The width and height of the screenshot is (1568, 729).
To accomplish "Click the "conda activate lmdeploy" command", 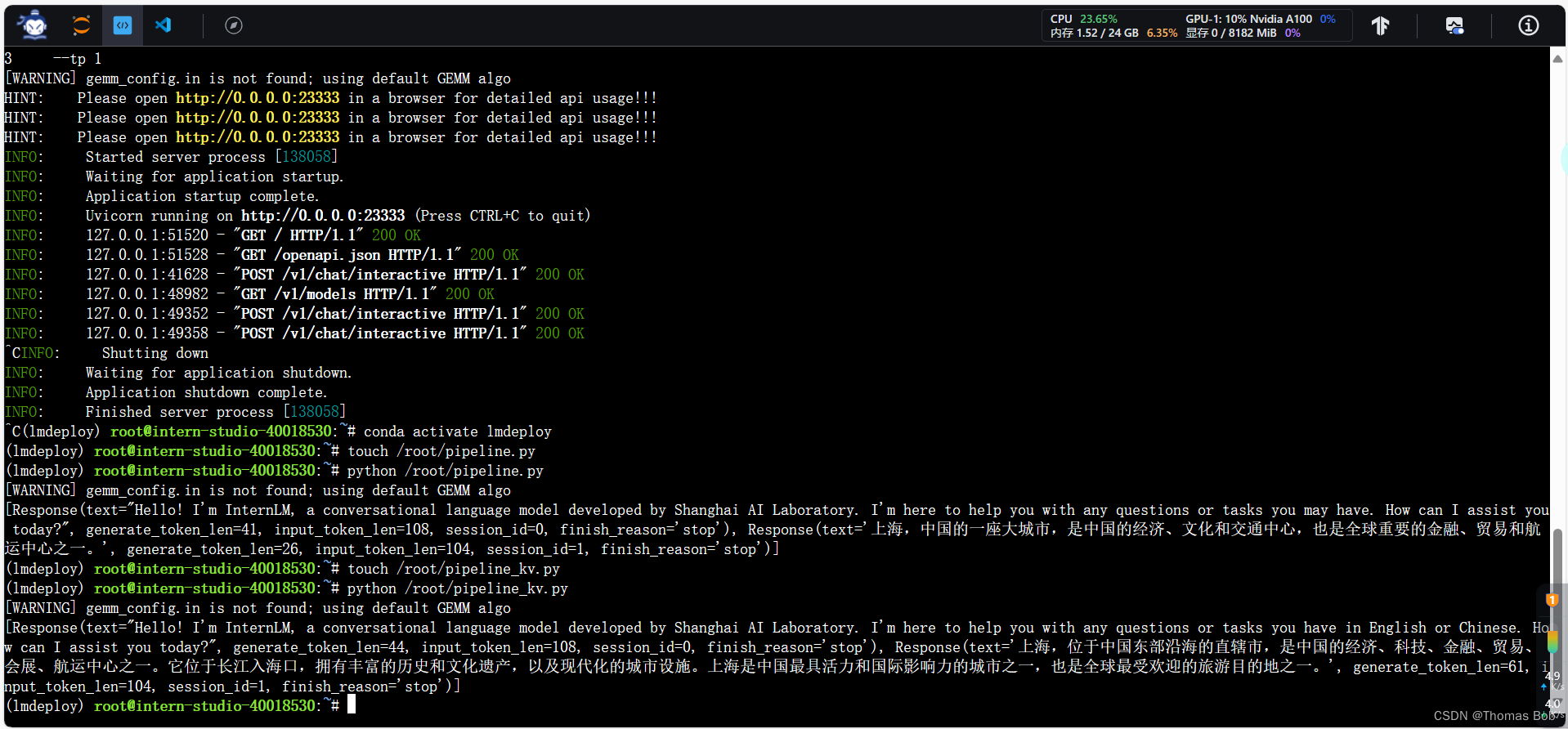I will tap(458, 432).
